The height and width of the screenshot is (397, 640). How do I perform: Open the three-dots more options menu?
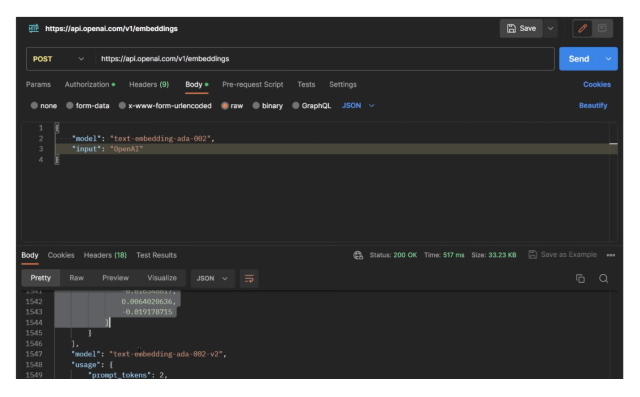pyautogui.click(x=611, y=255)
